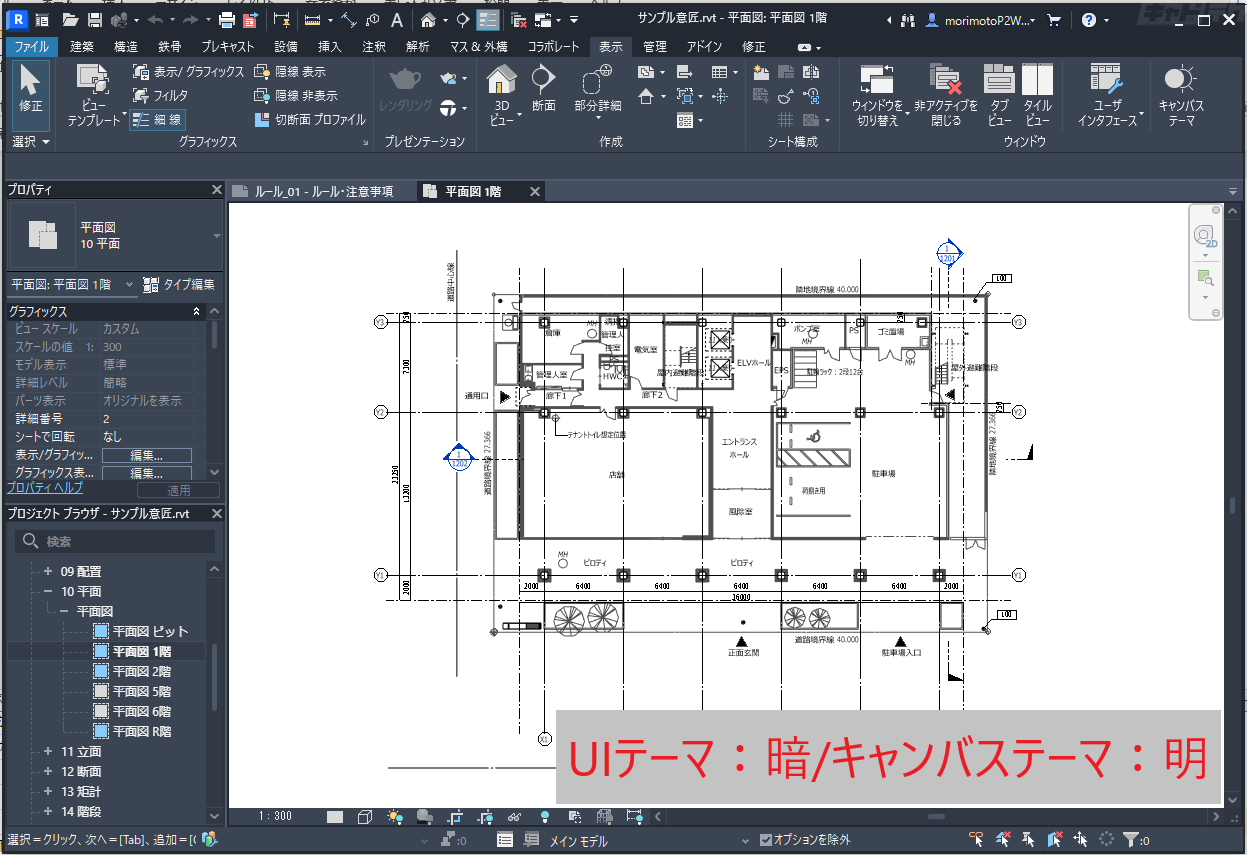Toggle thin lines icon in quick access toolbar

(488, 20)
